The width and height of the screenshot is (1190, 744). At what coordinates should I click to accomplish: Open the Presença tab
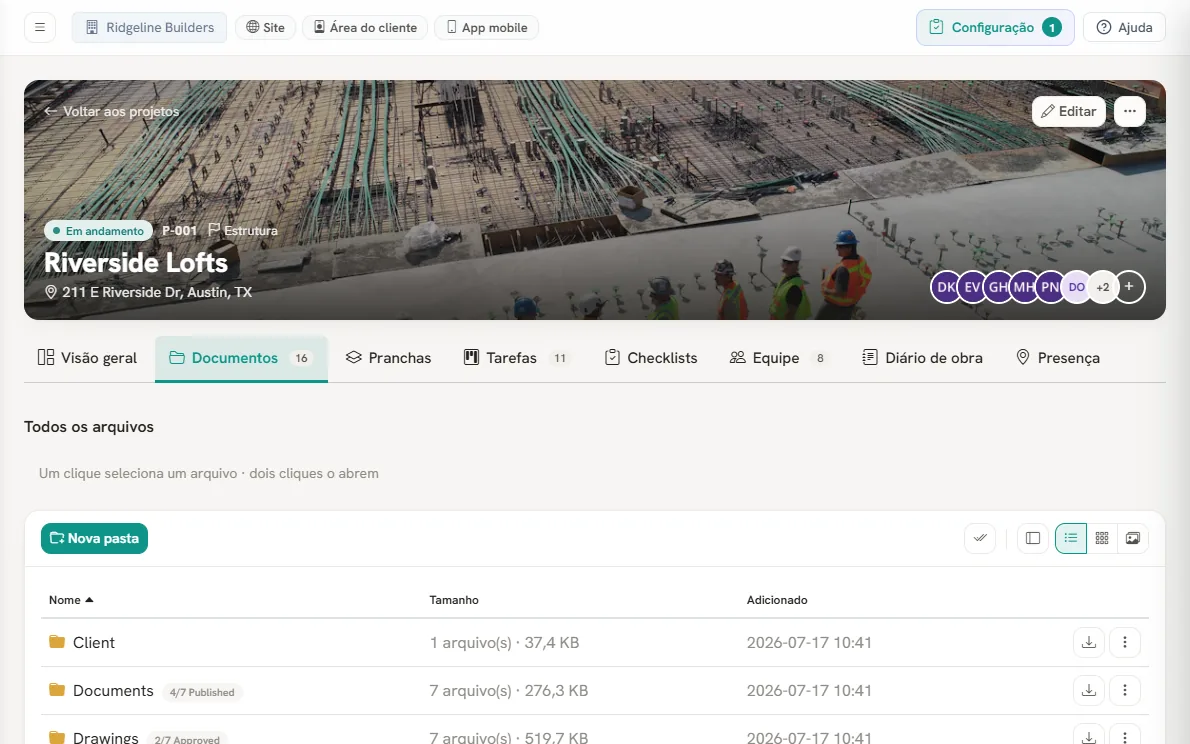[1058, 358]
